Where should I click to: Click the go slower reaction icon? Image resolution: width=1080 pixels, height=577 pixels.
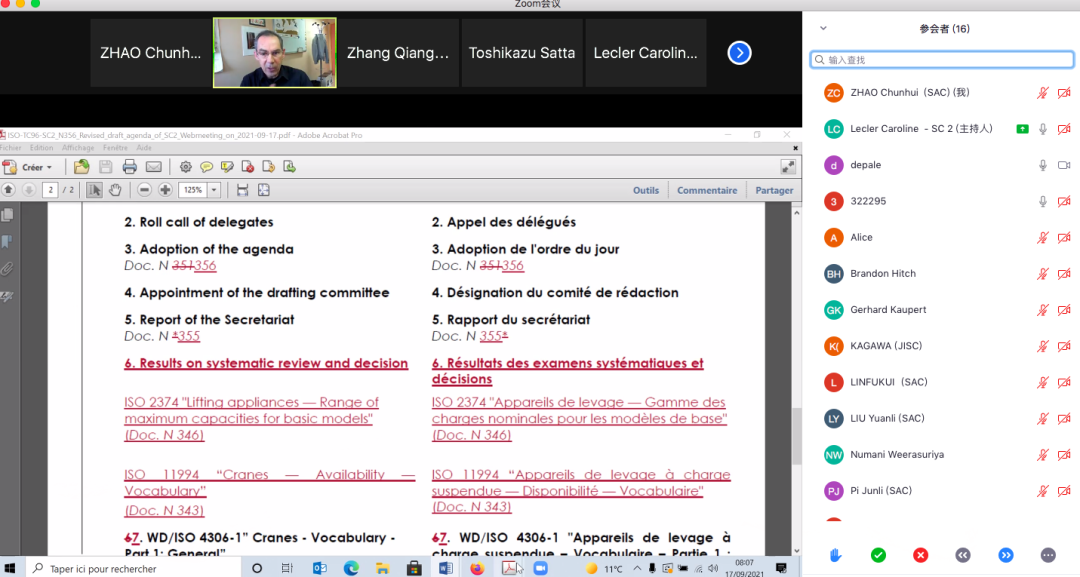point(963,555)
